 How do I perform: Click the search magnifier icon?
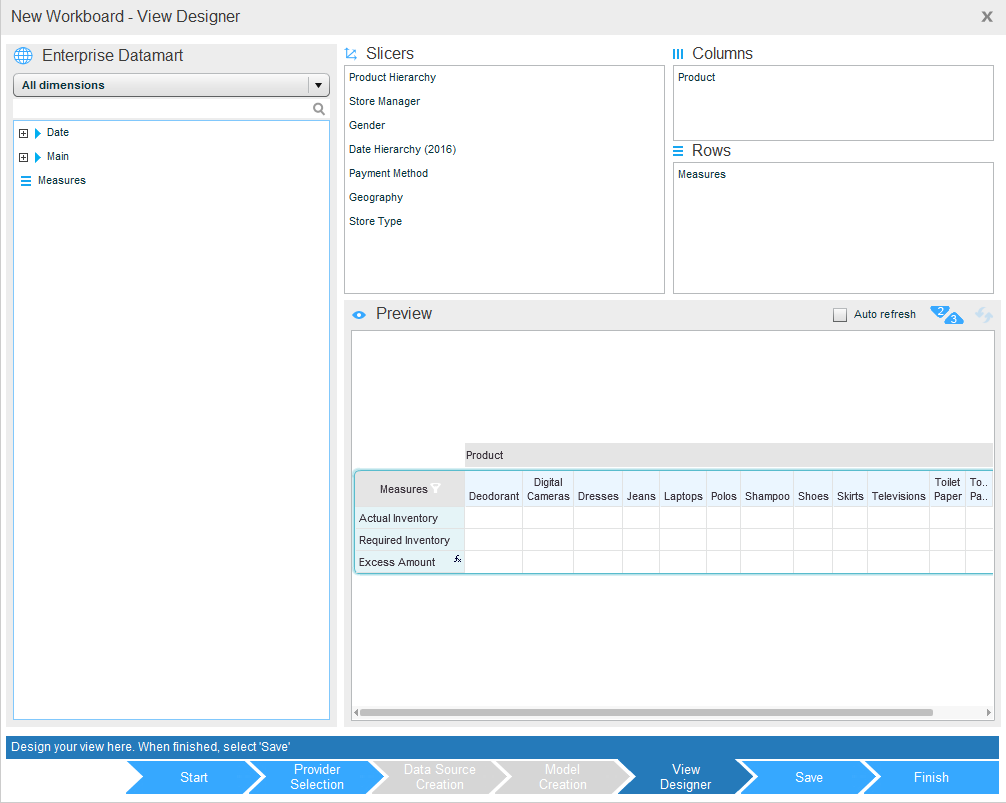tap(319, 109)
